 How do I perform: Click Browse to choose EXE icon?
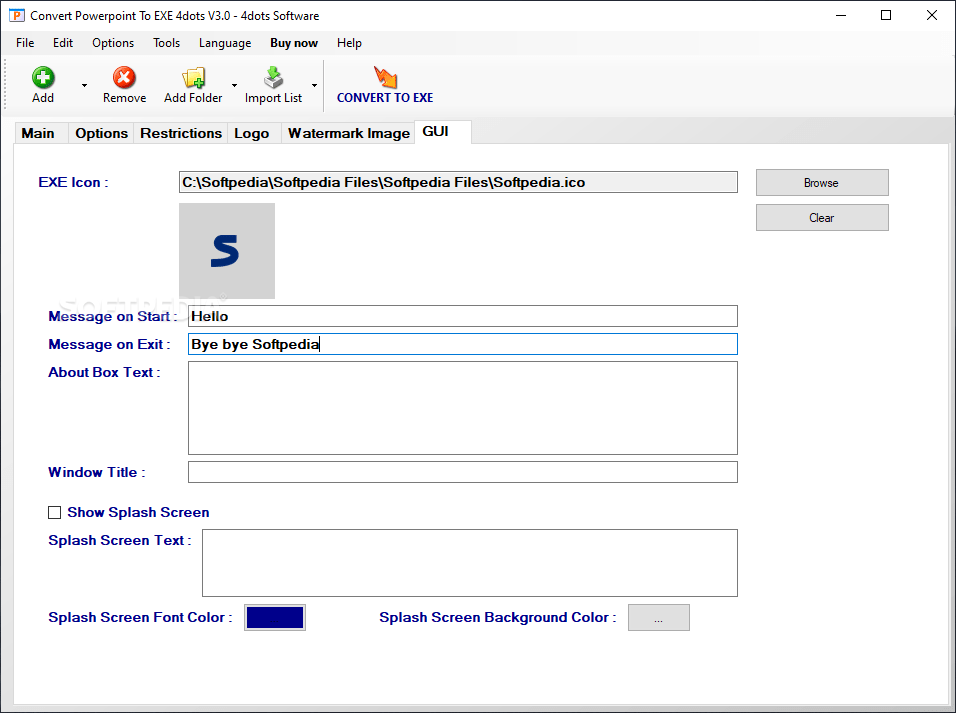tap(822, 182)
